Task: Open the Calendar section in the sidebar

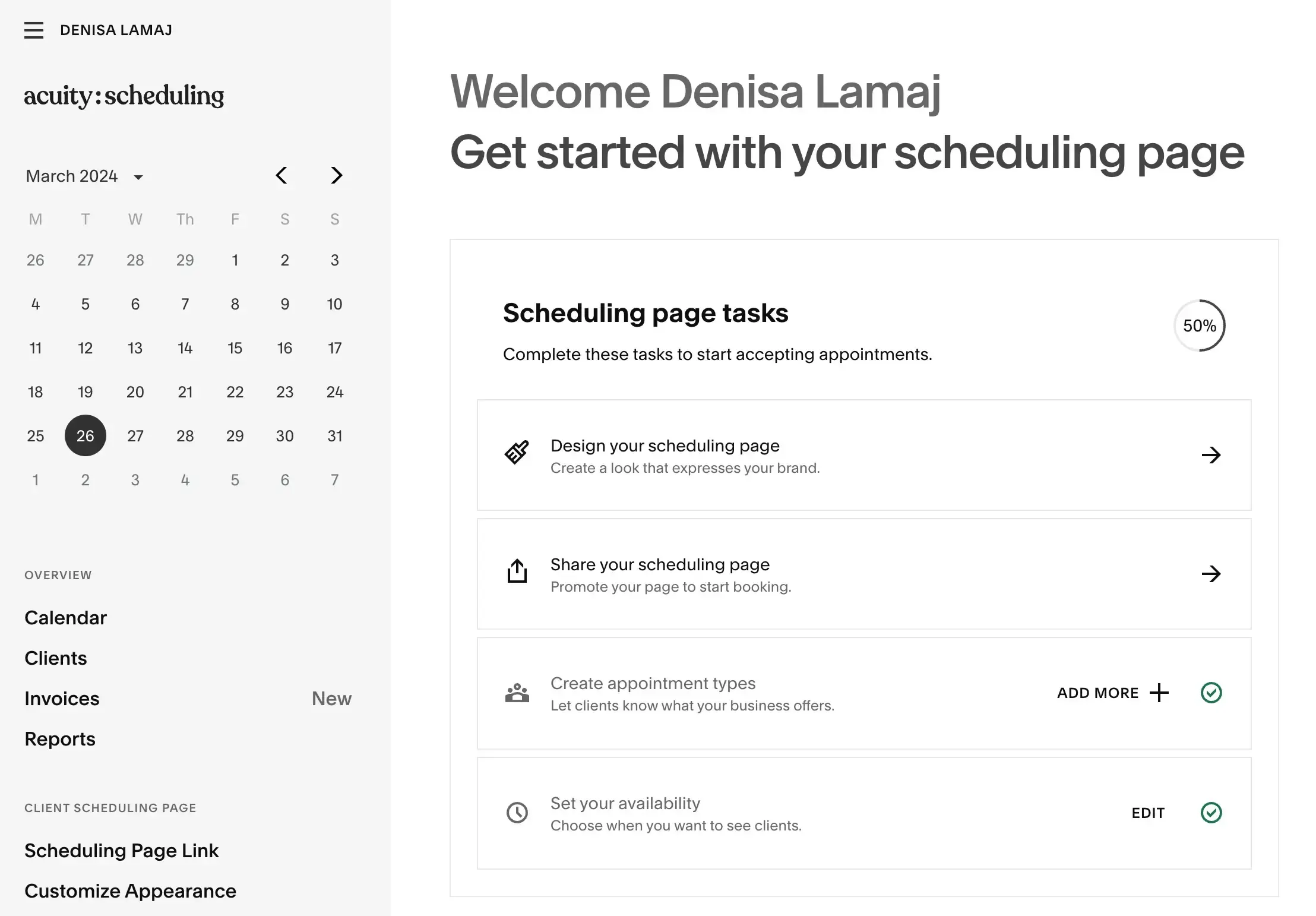Action: [65, 617]
